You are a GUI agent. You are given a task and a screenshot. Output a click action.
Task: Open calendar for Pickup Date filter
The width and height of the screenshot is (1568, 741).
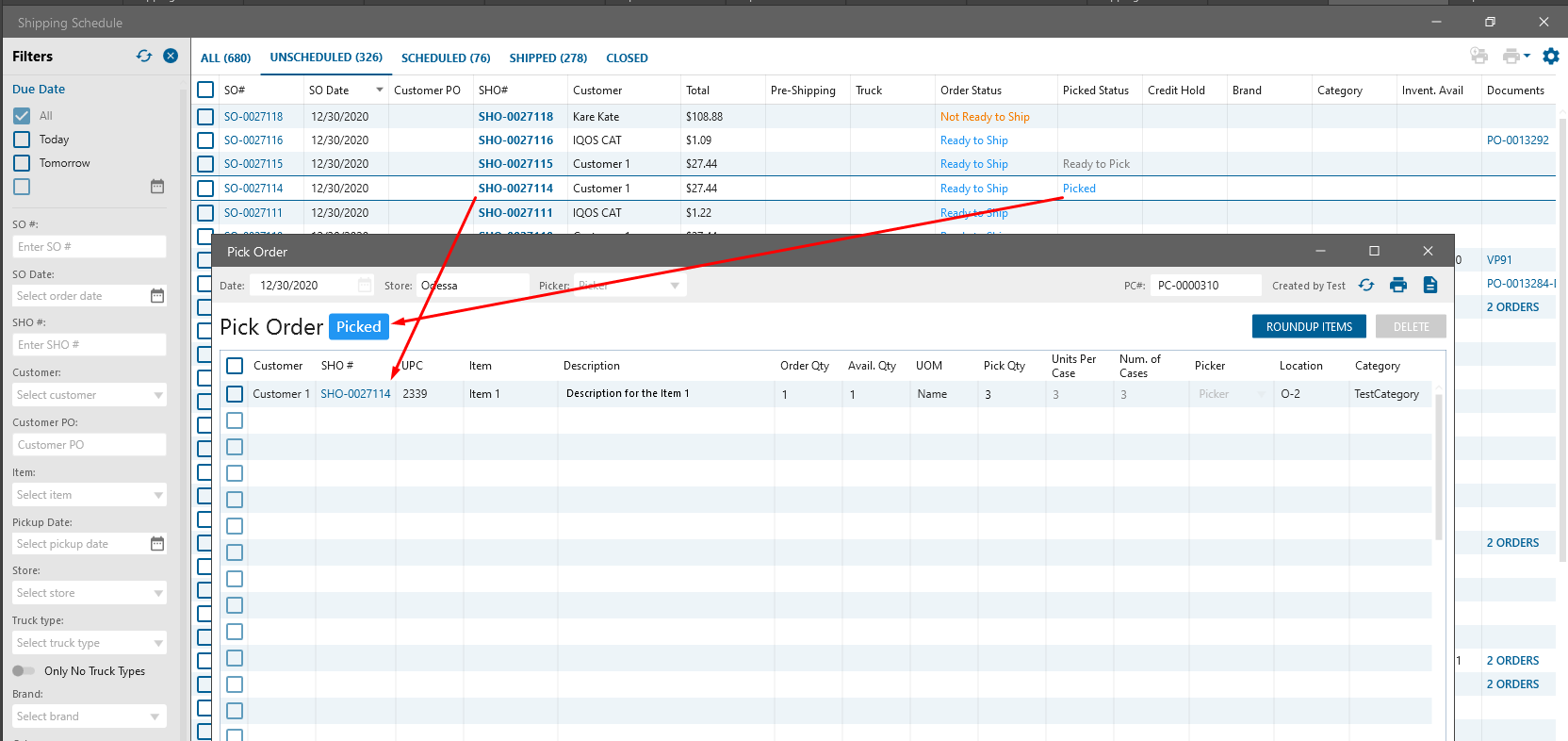[x=157, y=544]
